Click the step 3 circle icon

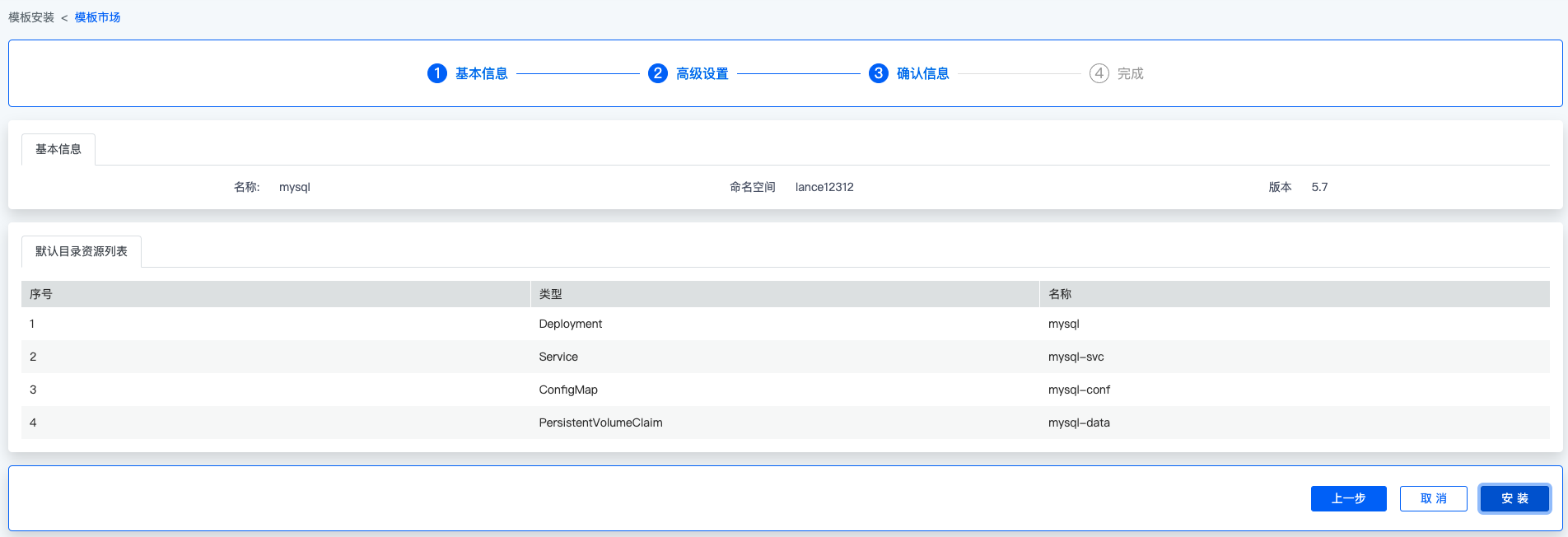coord(878,73)
